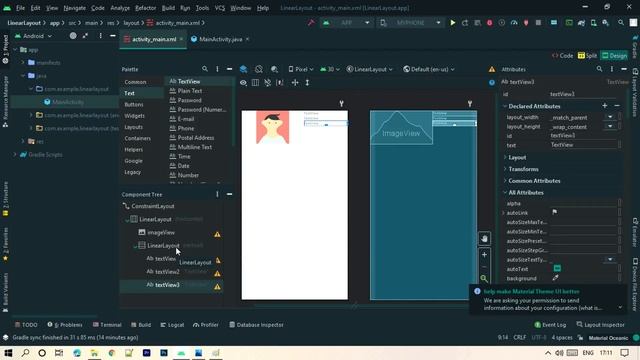
Task: Open the LinearLayout theme dropdown
Action: (x=369, y=69)
